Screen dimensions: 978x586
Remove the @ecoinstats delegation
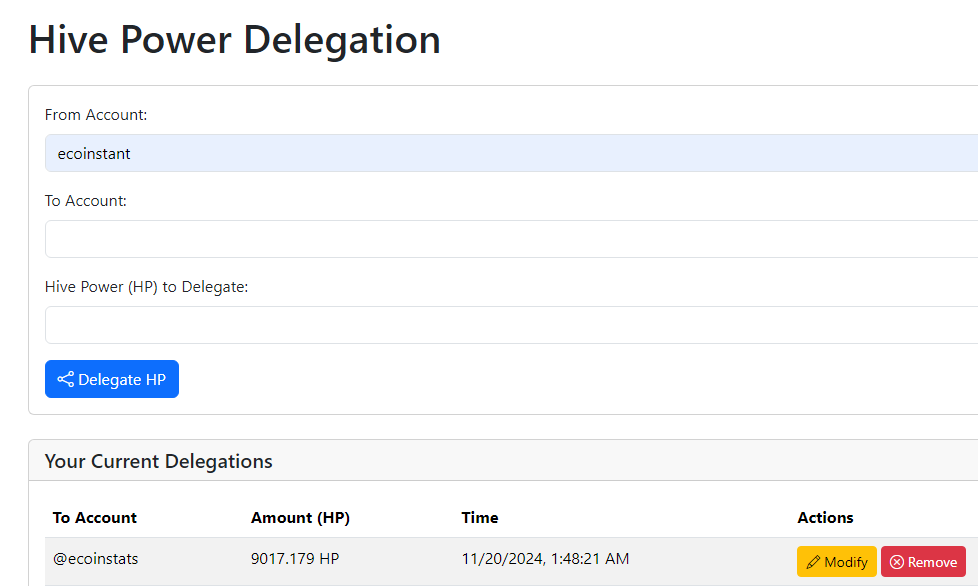click(x=923, y=562)
